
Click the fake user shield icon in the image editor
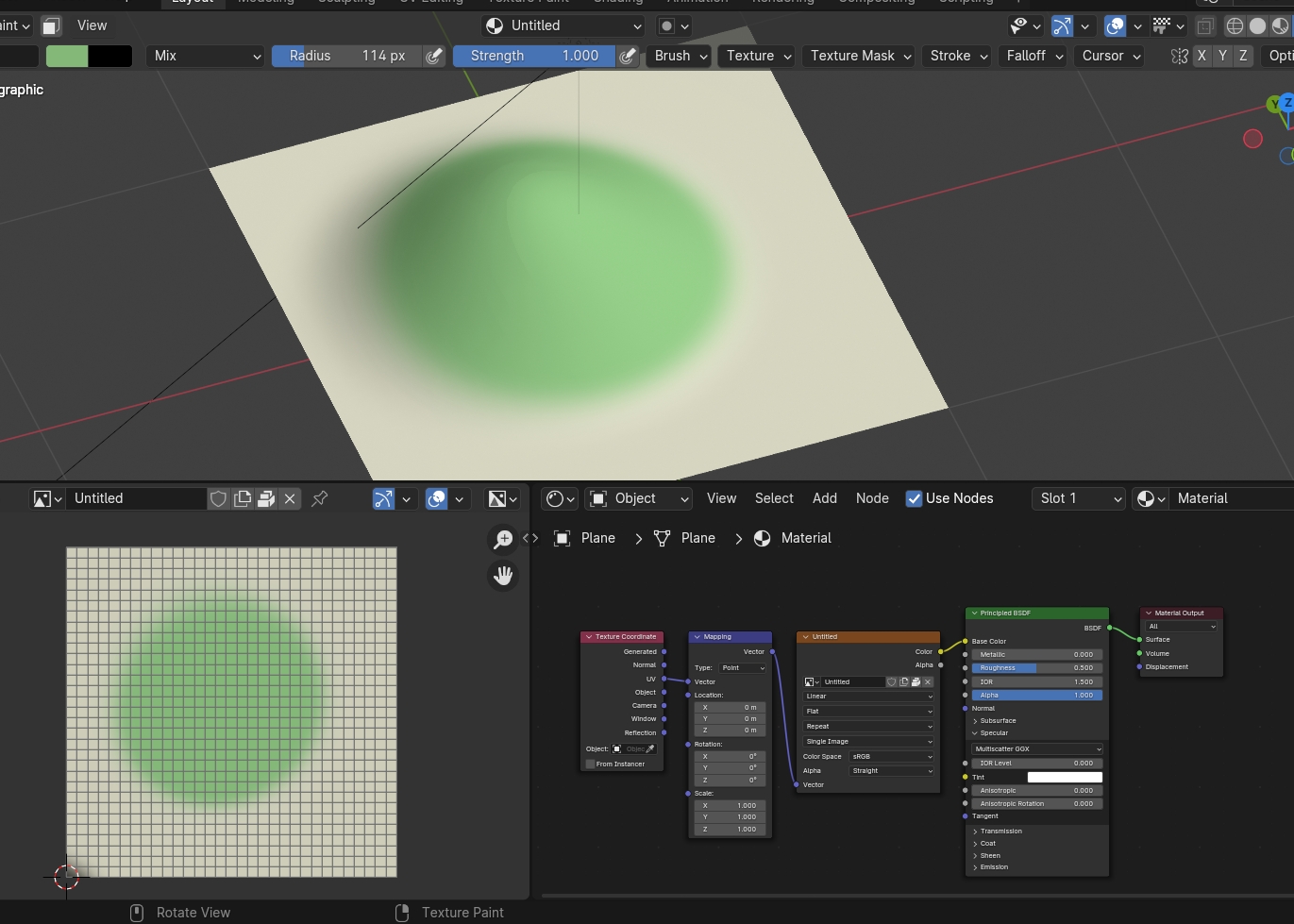click(218, 498)
